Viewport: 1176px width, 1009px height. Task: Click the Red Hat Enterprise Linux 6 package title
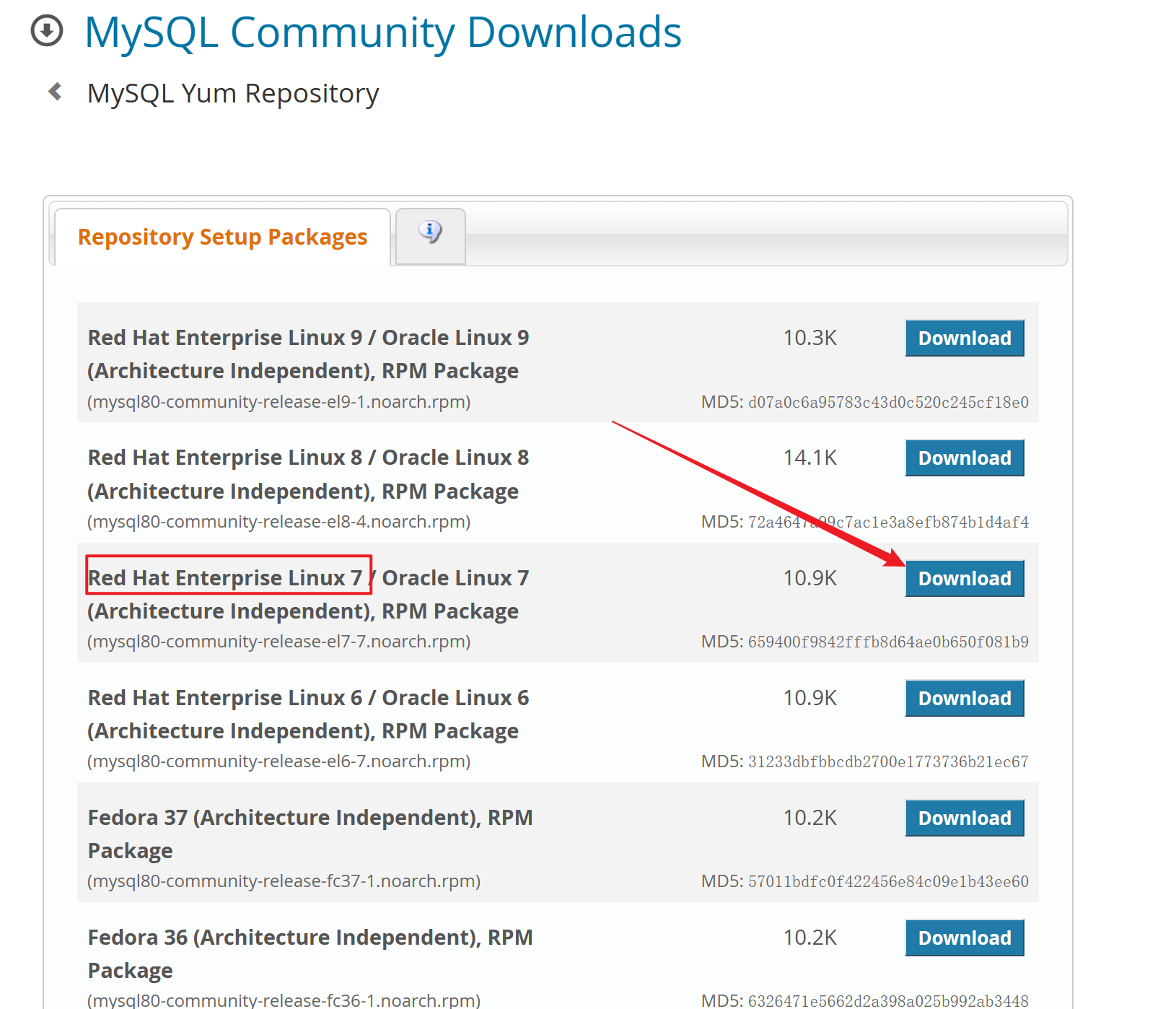tap(309, 715)
